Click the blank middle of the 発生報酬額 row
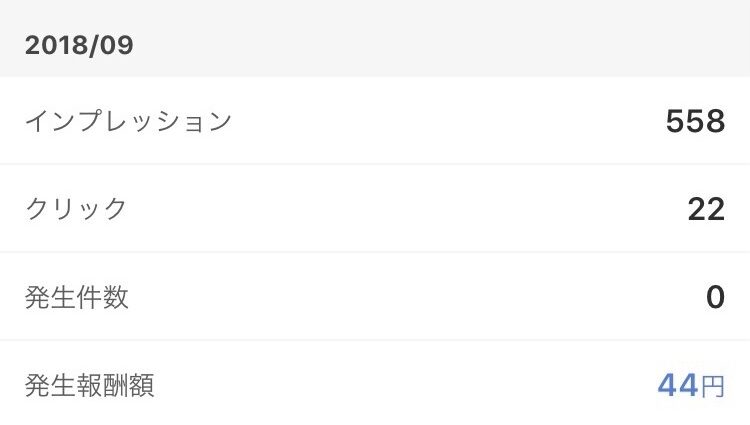Viewport: 750px width, 425px height. 400,385
